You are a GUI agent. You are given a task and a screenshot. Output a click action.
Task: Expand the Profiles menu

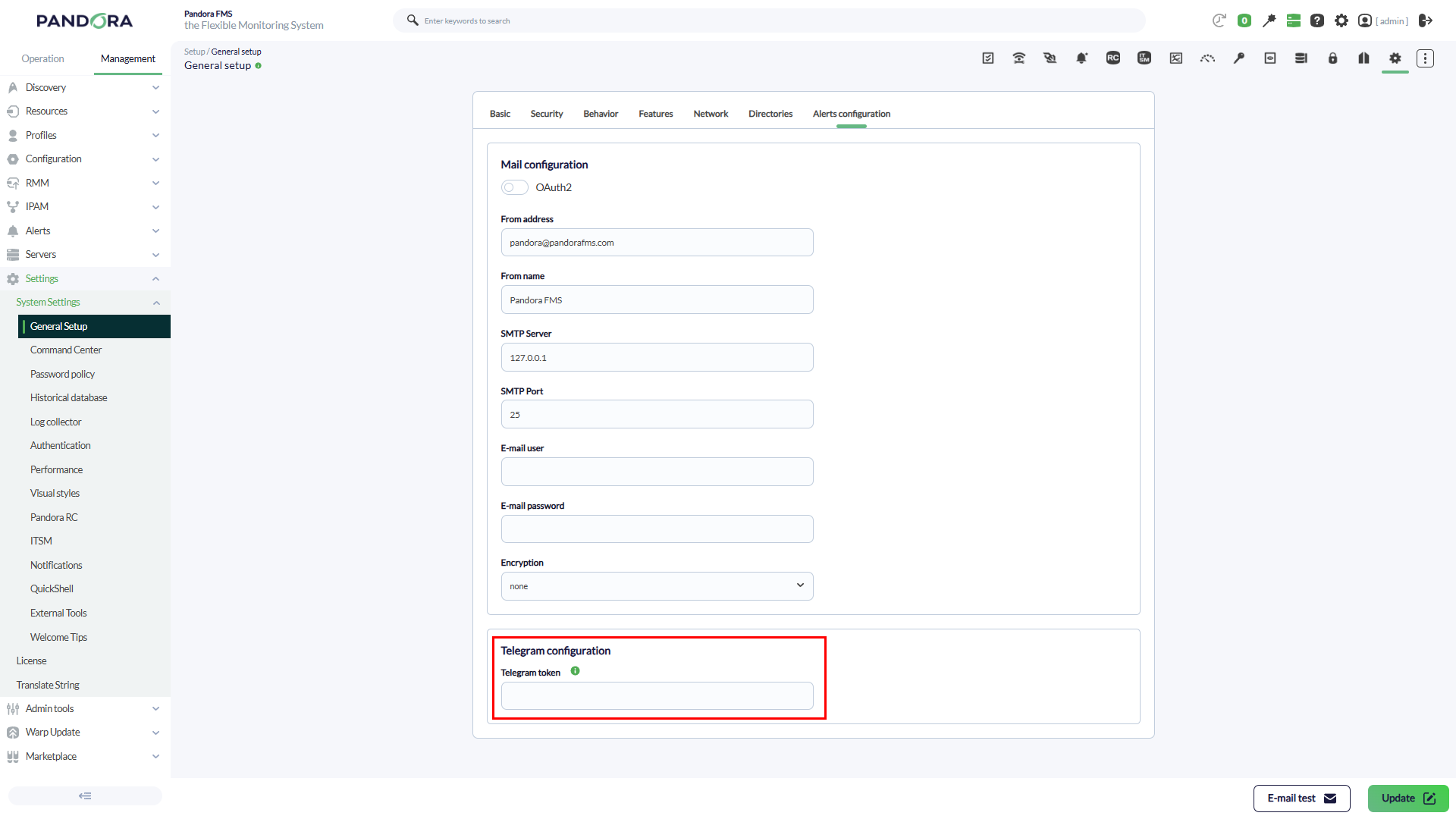[x=85, y=135]
